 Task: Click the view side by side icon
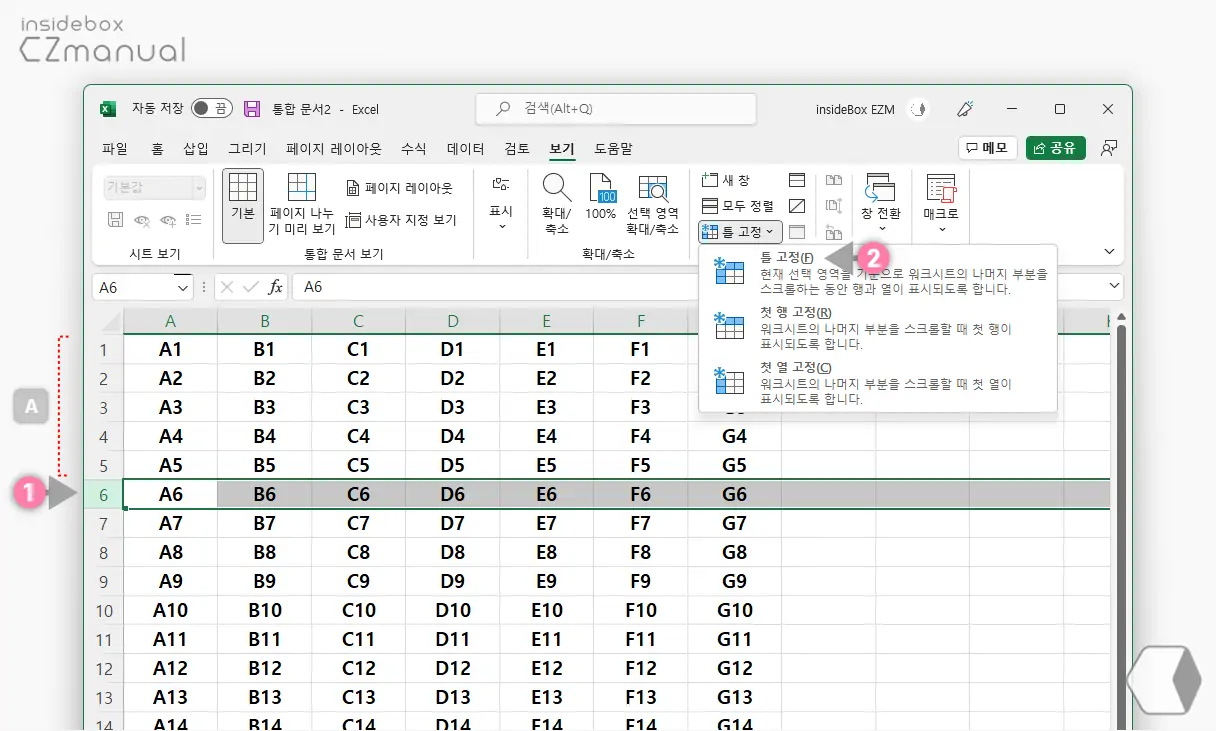point(834,180)
